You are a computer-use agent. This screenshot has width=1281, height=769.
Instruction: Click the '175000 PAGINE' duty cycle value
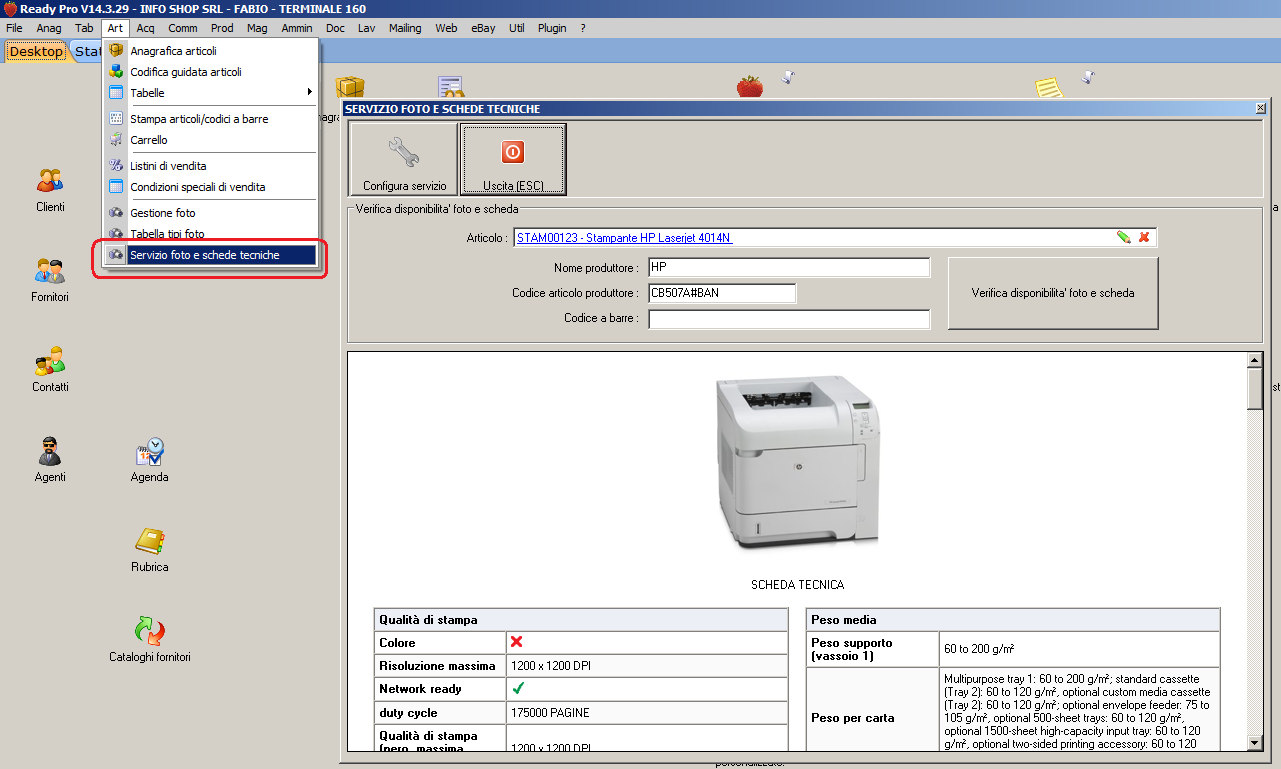coord(550,713)
